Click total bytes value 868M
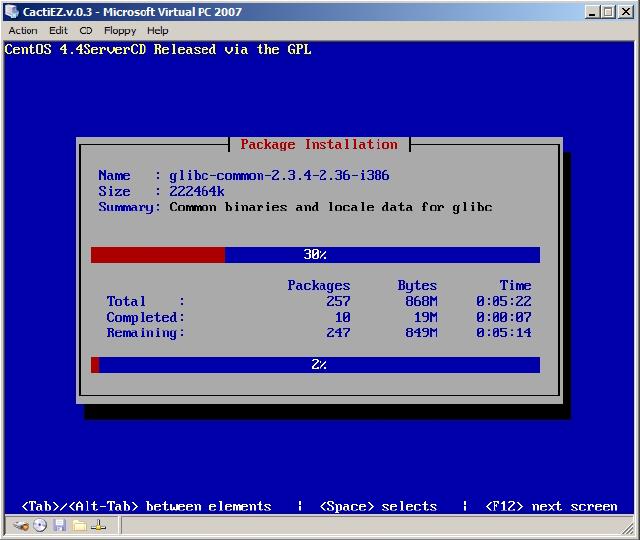Viewport: 640px width, 540px height. click(x=421, y=301)
